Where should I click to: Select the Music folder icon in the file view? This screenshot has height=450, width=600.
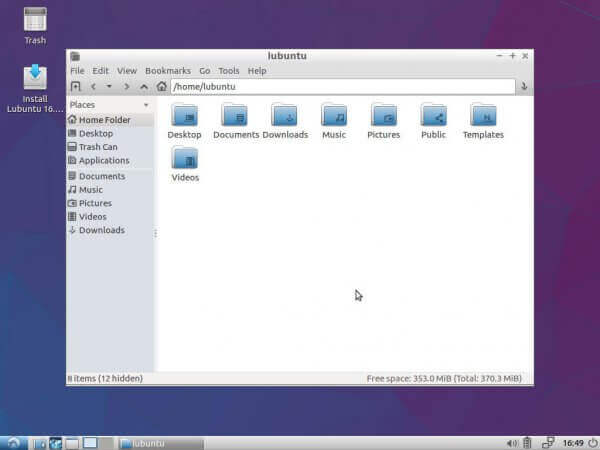pyautogui.click(x=334, y=115)
